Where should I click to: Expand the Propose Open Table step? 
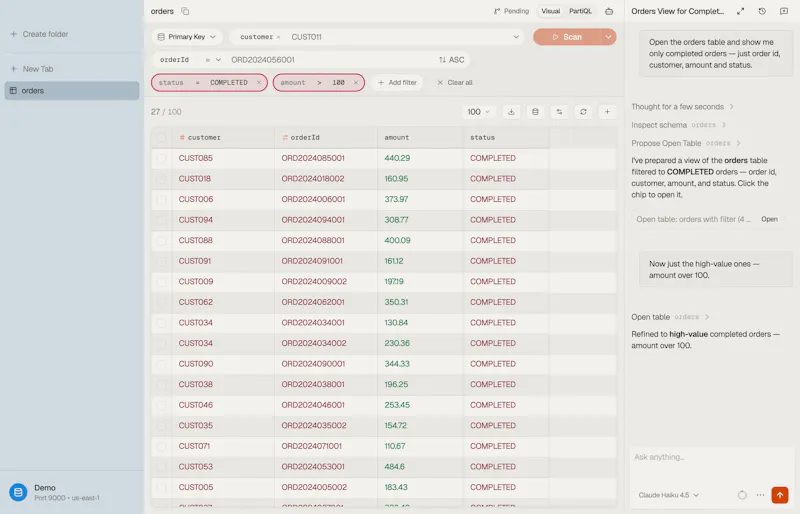pyautogui.click(x=686, y=143)
